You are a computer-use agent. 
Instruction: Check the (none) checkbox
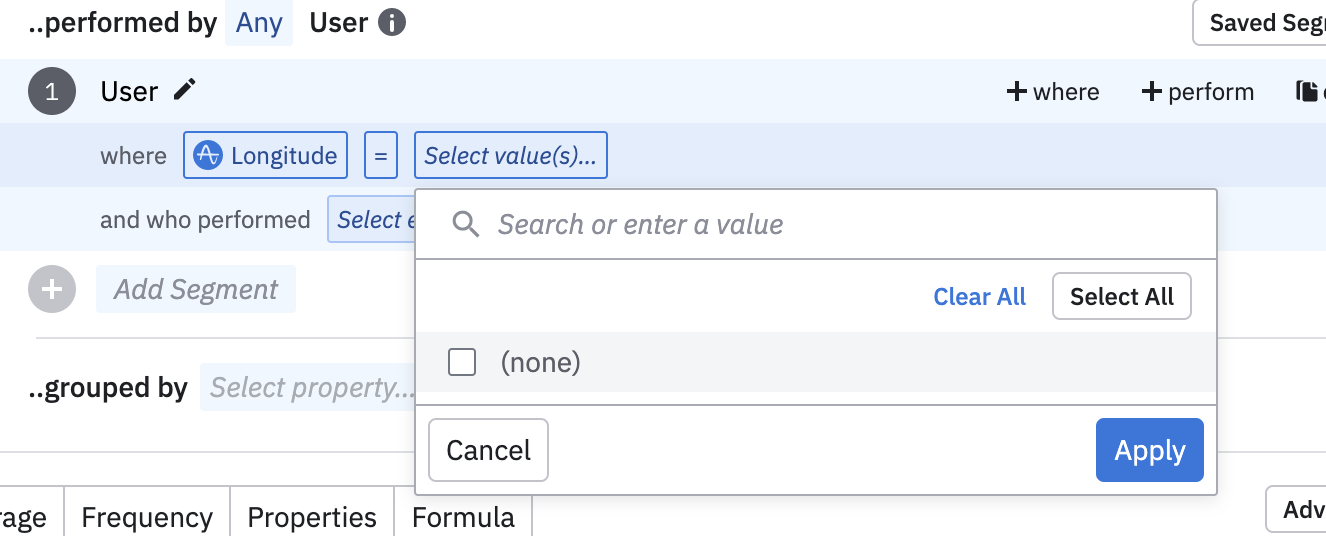pos(462,362)
